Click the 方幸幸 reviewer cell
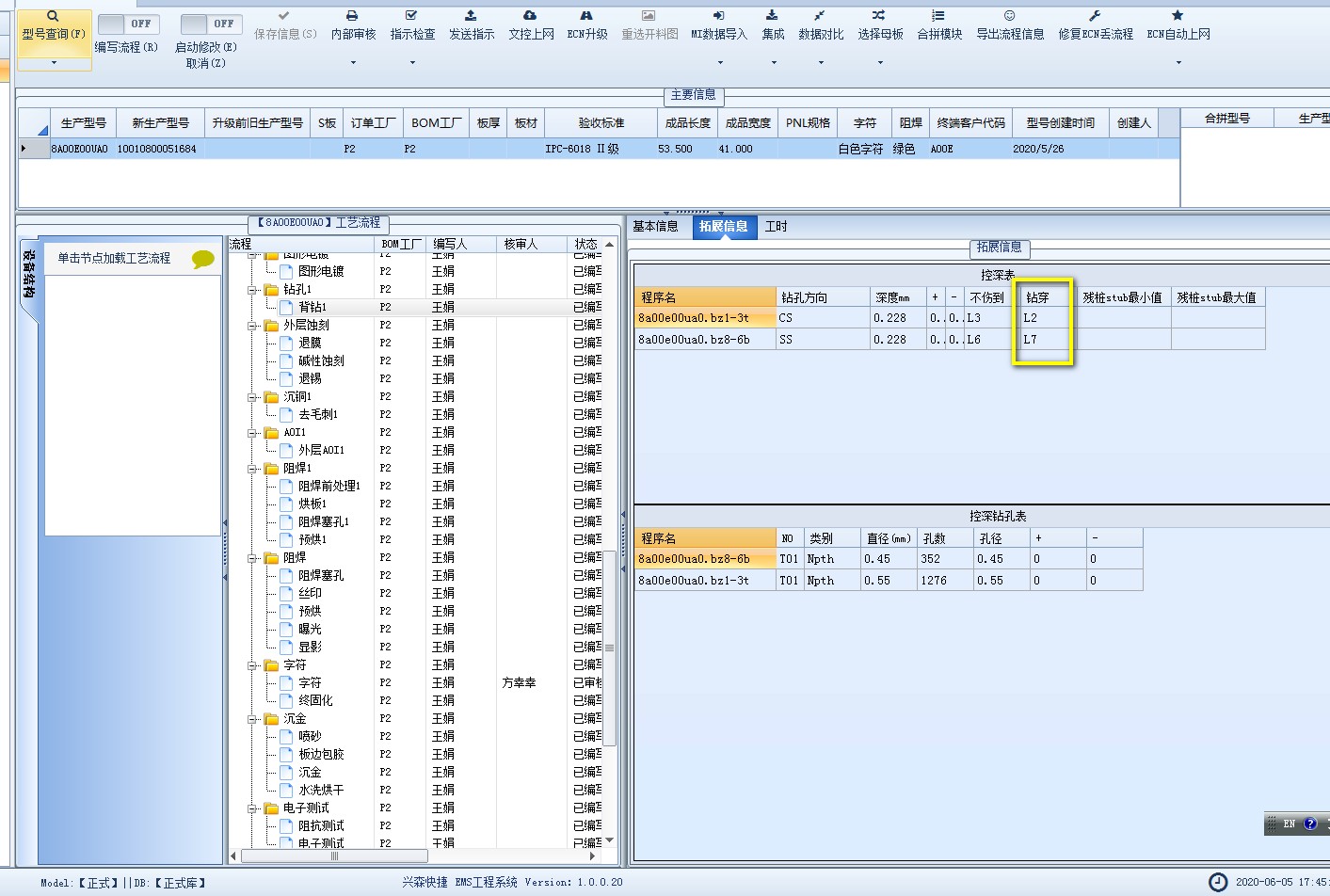 pyautogui.click(x=530, y=683)
